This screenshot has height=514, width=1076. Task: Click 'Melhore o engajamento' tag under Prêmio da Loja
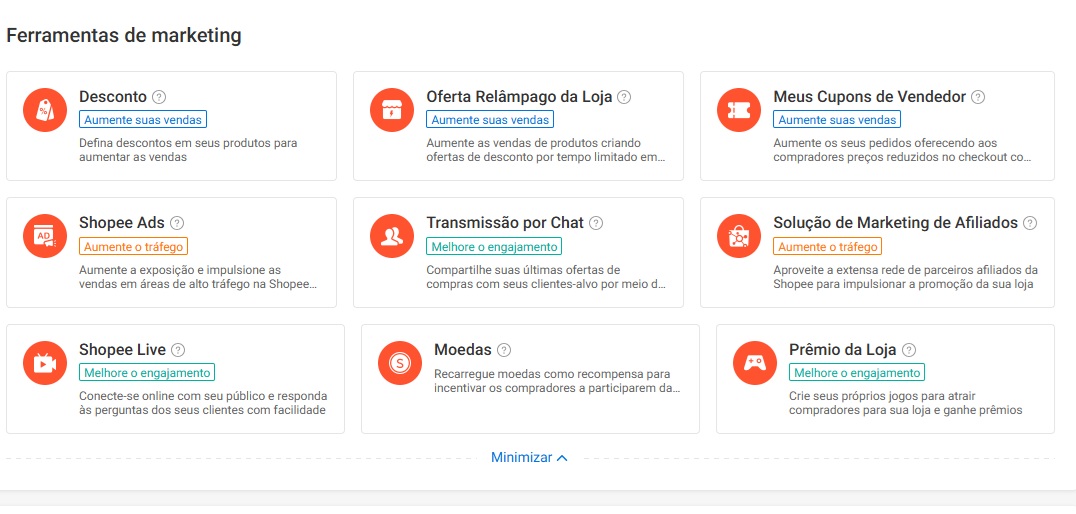pyautogui.click(x=857, y=373)
